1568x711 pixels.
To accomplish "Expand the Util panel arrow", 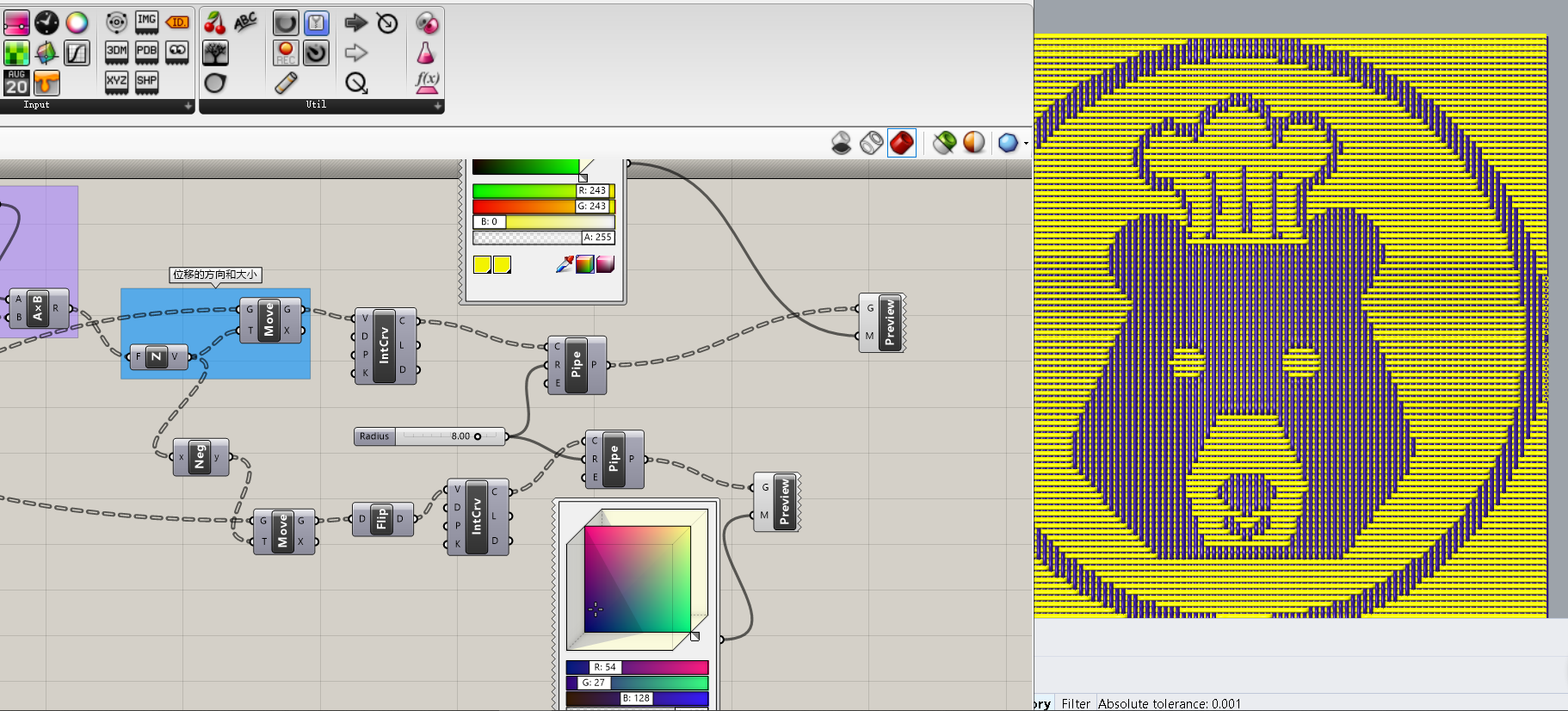I will 438,106.
